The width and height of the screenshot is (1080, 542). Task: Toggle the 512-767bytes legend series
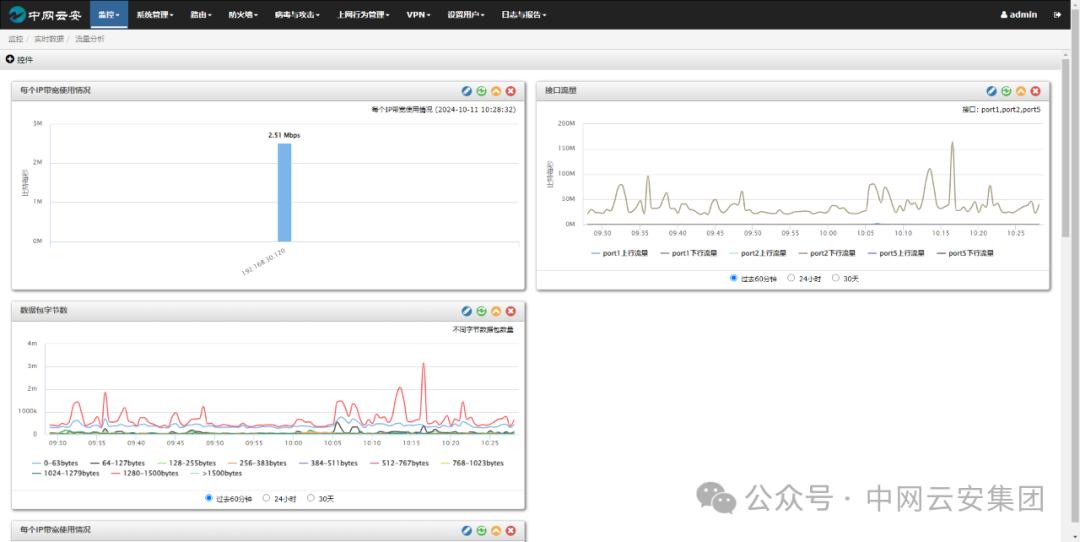pos(399,463)
